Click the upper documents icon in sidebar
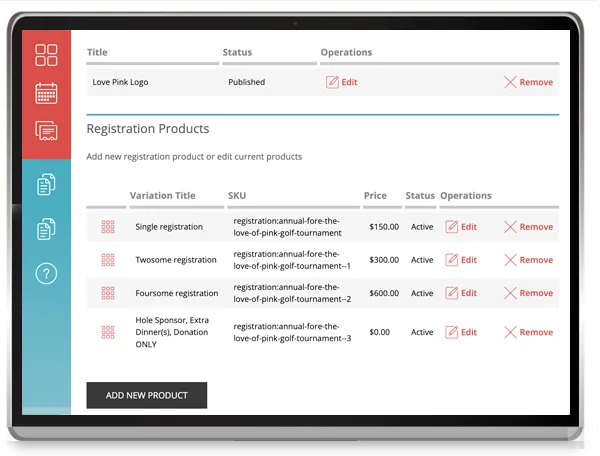 tap(46, 184)
